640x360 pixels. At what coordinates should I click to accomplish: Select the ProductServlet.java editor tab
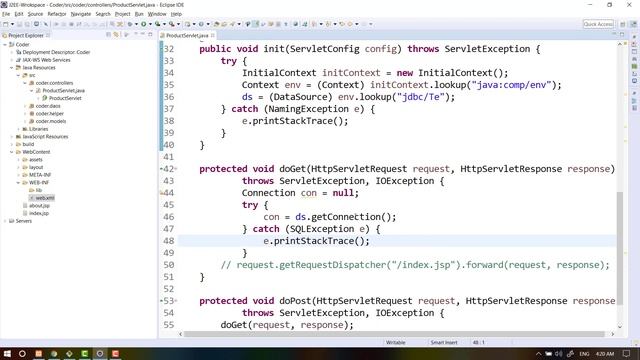[x=187, y=36]
